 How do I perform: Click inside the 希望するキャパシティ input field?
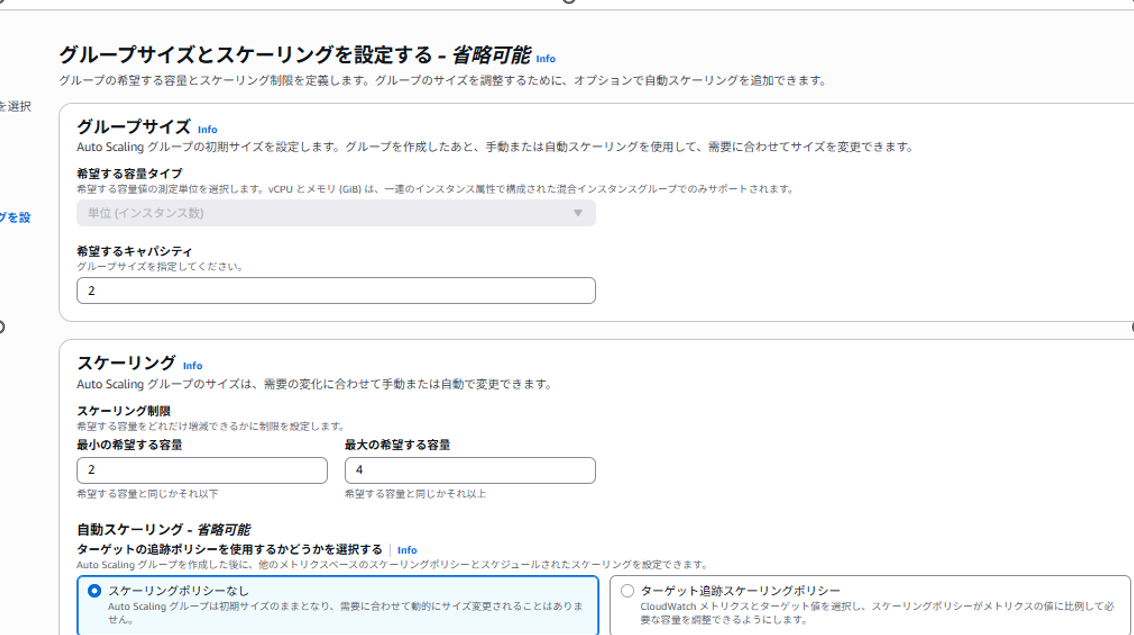pos(337,290)
